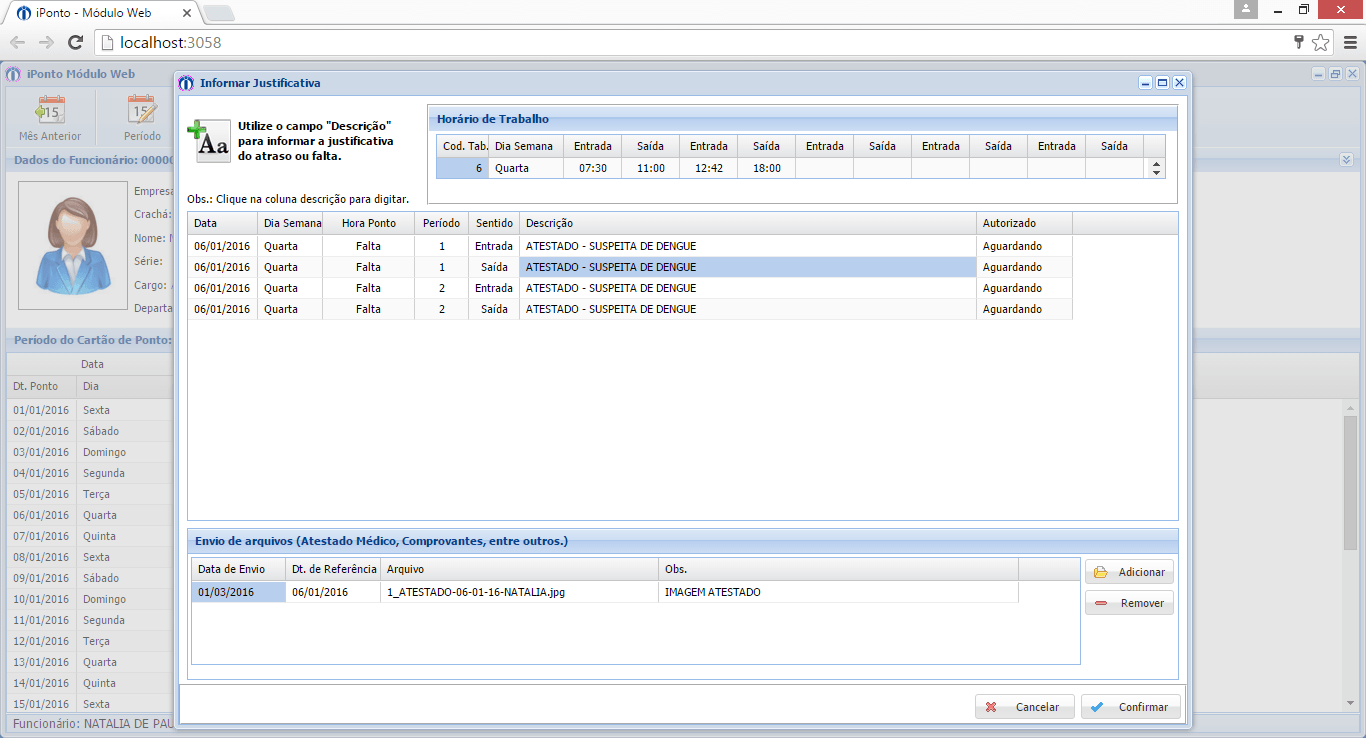Click the Mês Anterior calendar icon

[50, 109]
